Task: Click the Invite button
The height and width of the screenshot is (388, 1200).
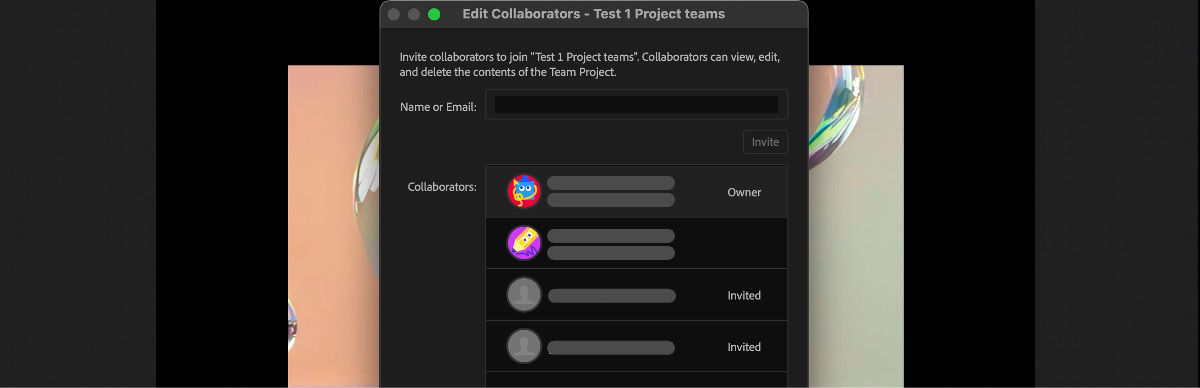Action: 765,142
